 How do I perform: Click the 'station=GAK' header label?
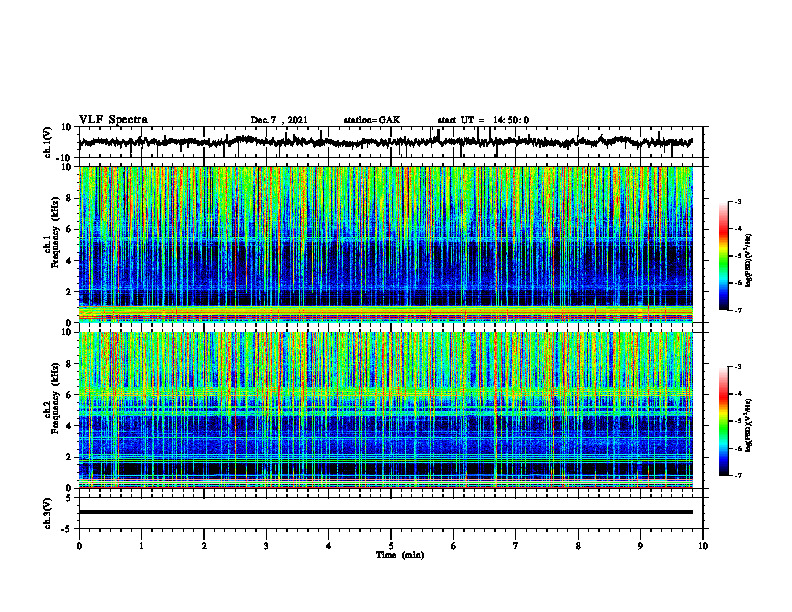[372, 120]
